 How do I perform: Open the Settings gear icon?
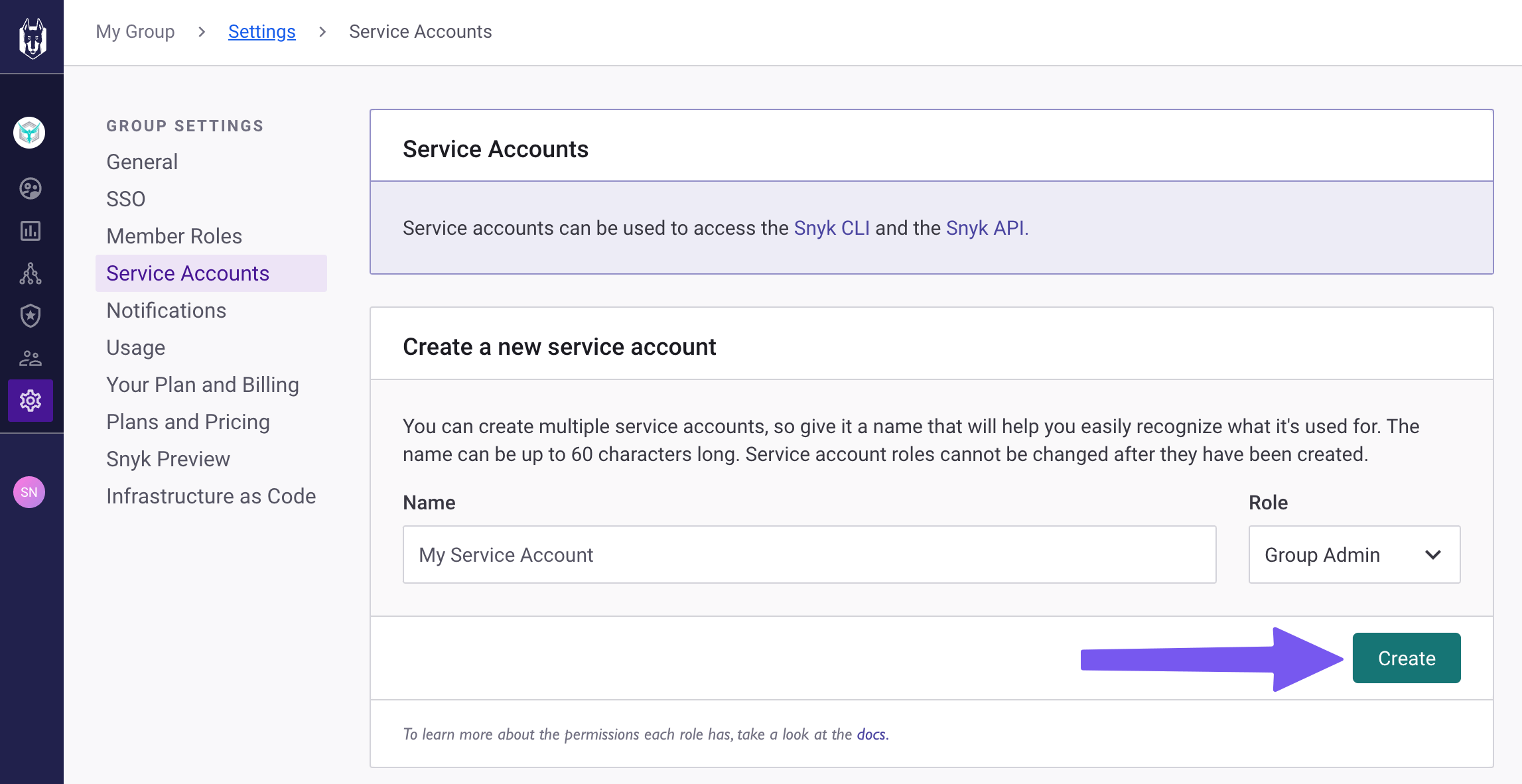(x=31, y=401)
